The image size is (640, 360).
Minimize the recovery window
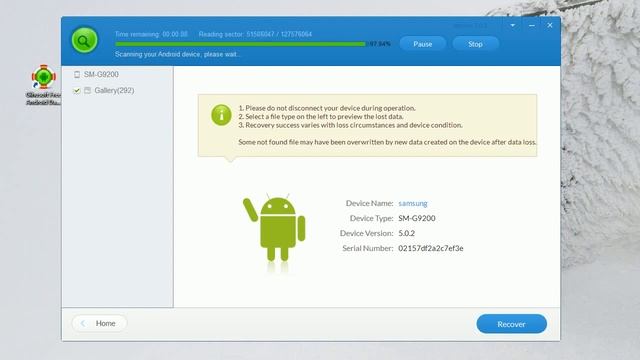coord(532,25)
